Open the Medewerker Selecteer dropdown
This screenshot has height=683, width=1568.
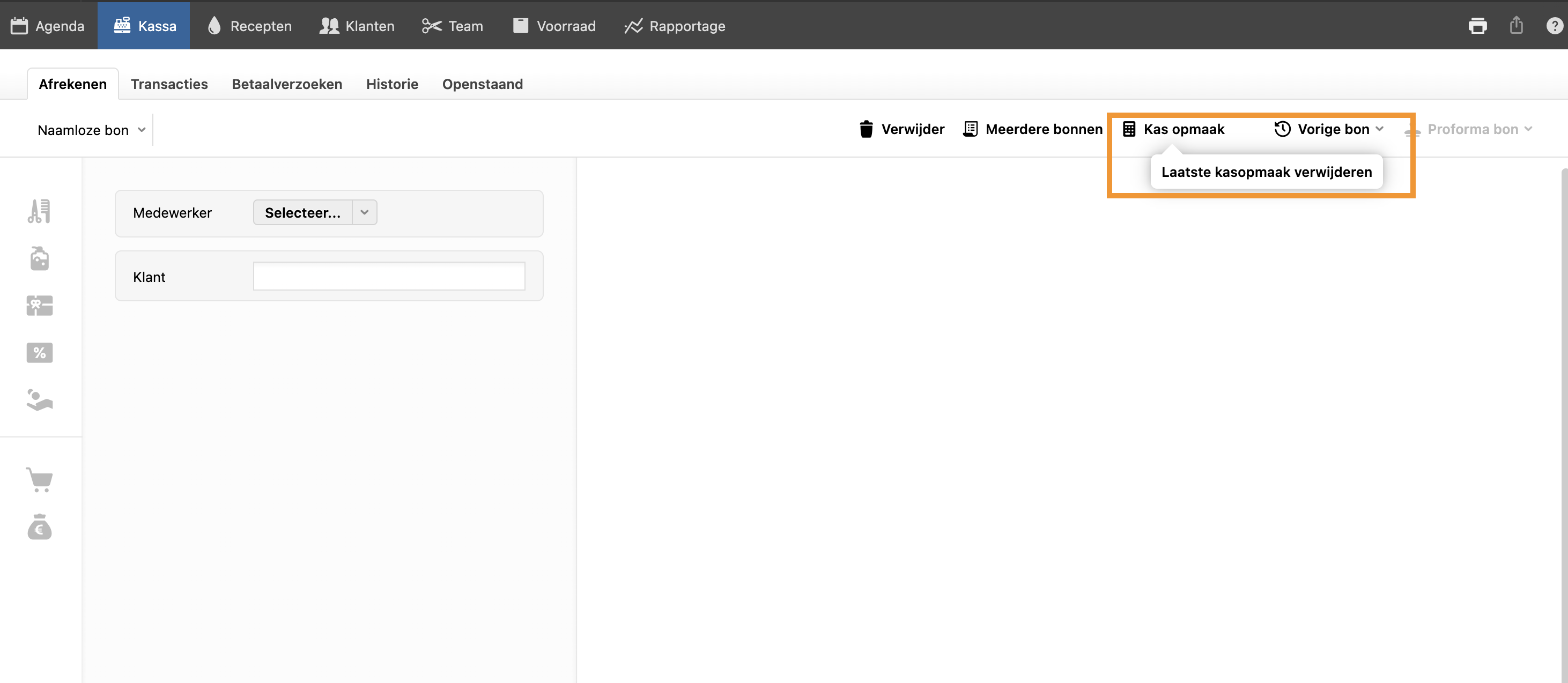tap(315, 212)
